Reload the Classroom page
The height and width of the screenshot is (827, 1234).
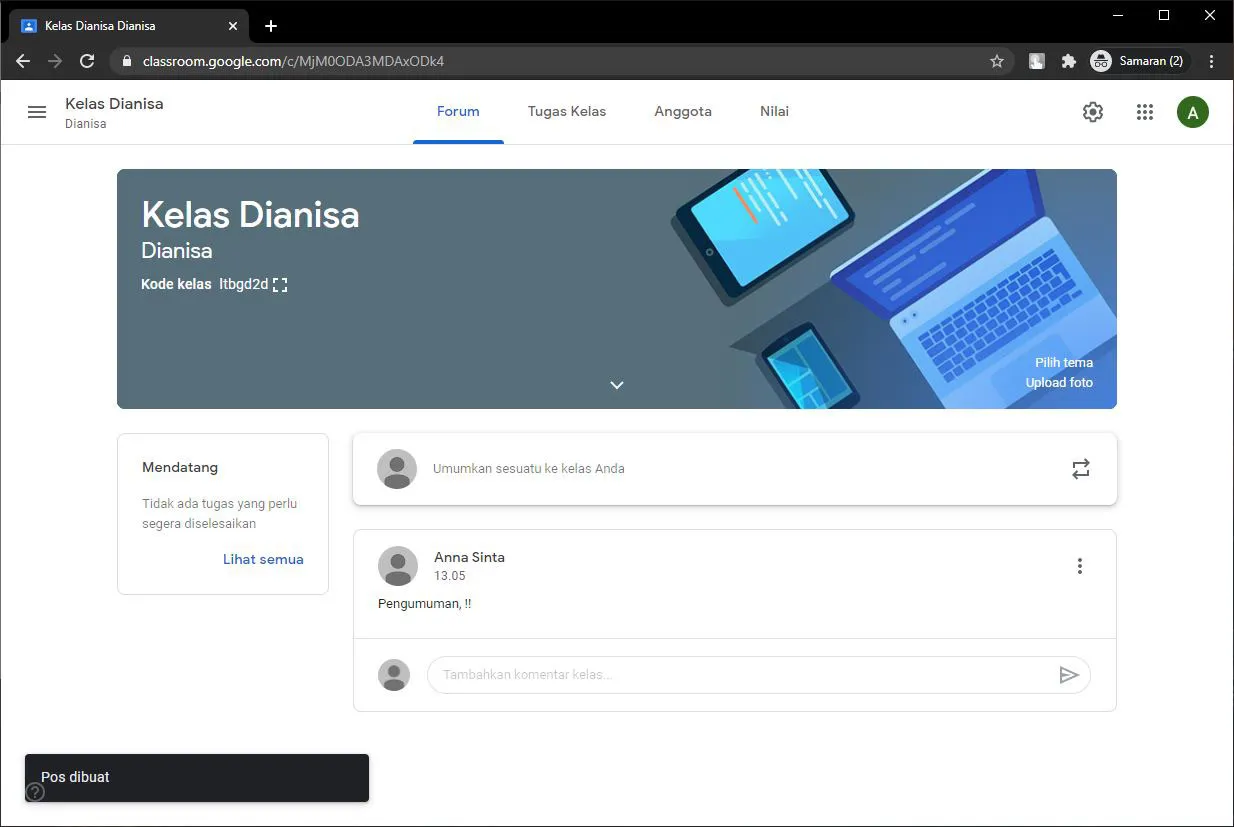click(87, 61)
